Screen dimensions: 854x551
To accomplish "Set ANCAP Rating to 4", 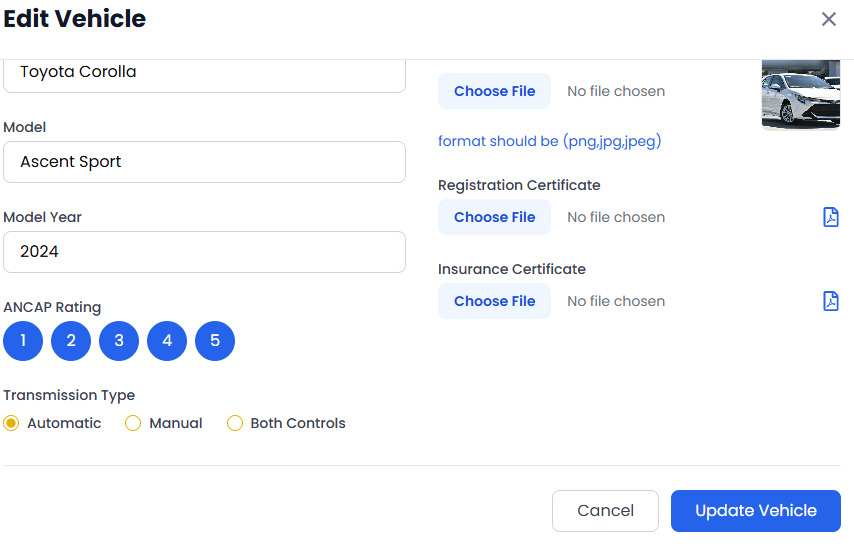I will coord(167,341).
